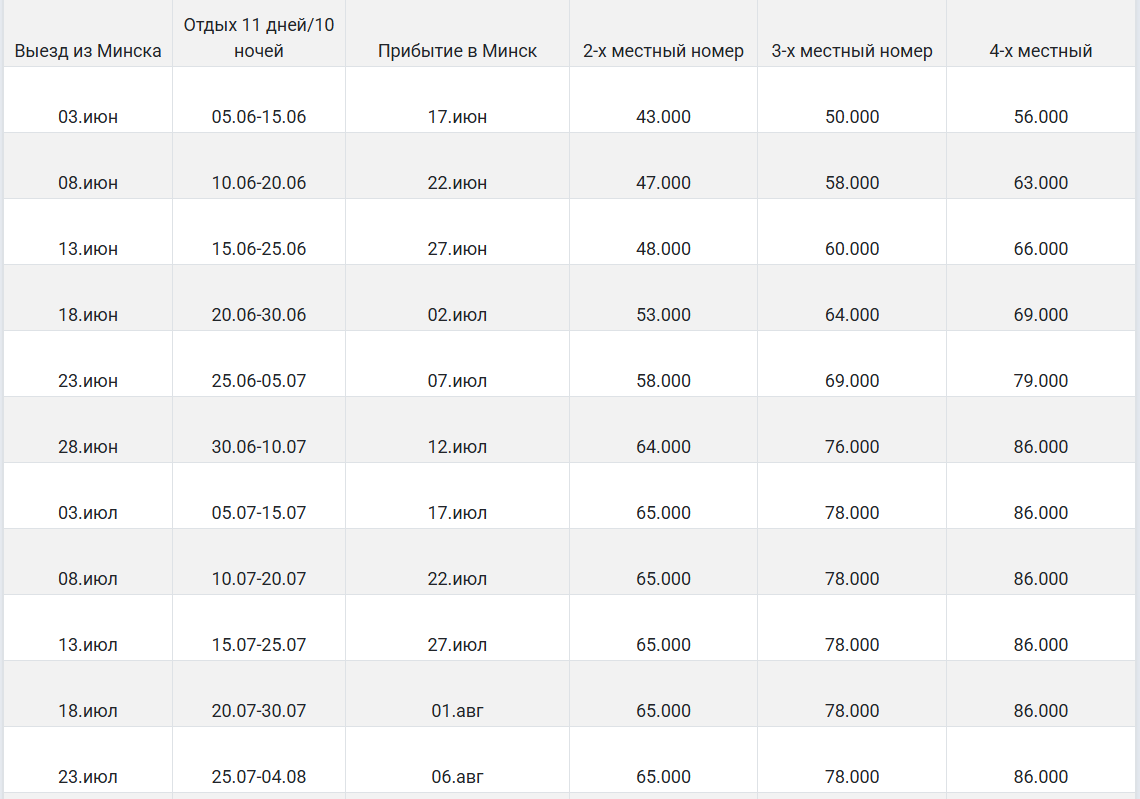This screenshot has width=1140, height=799.
Task: Click the "2-х местный номер" header
Action: 663,51
